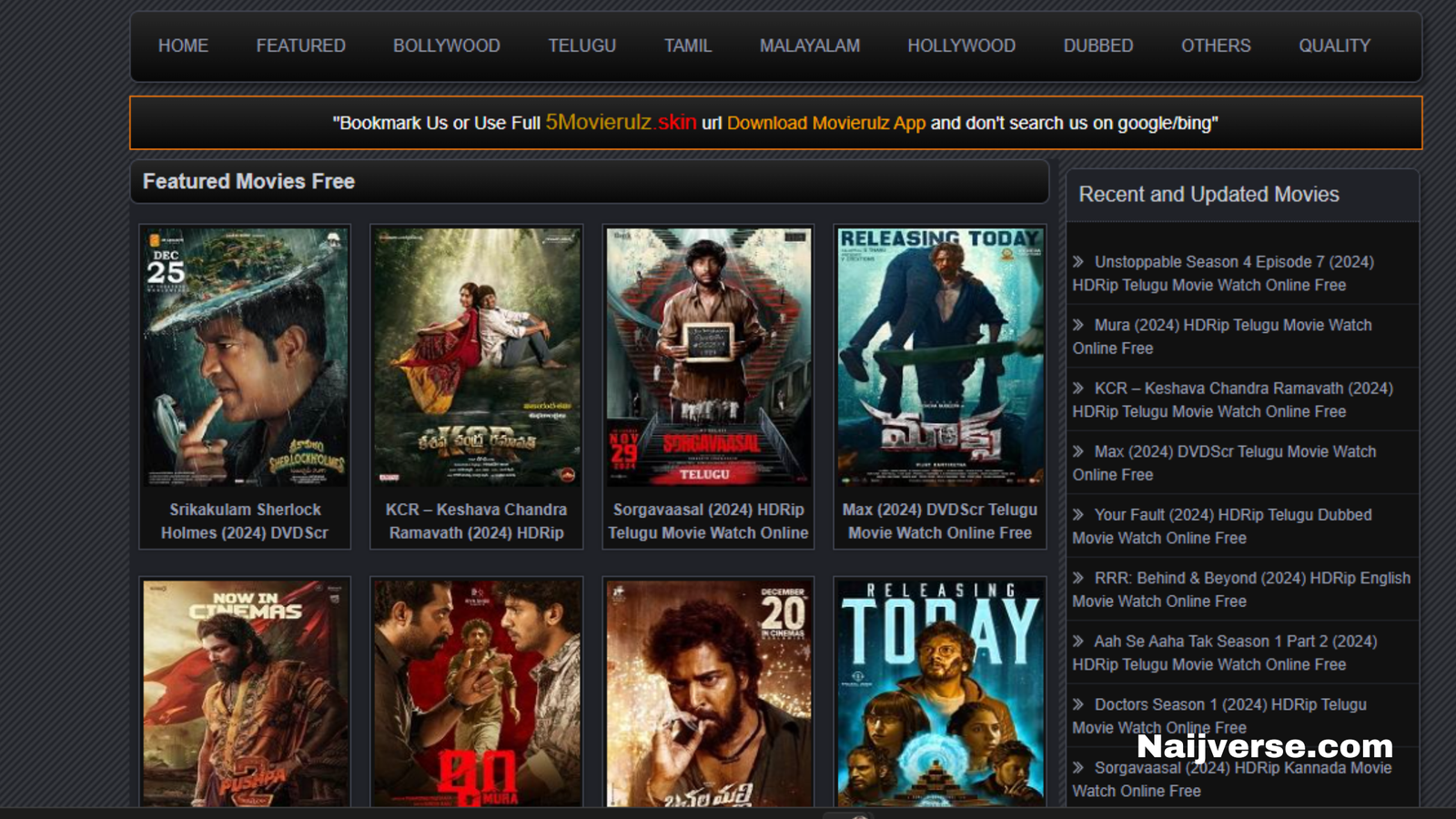Open the blue Releasing Today poster
1456x819 pixels.
(x=940, y=693)
